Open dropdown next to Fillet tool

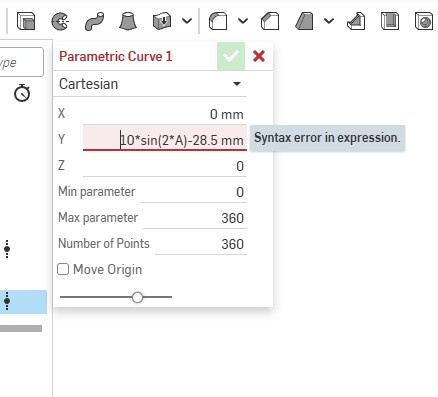coord(243,21)
